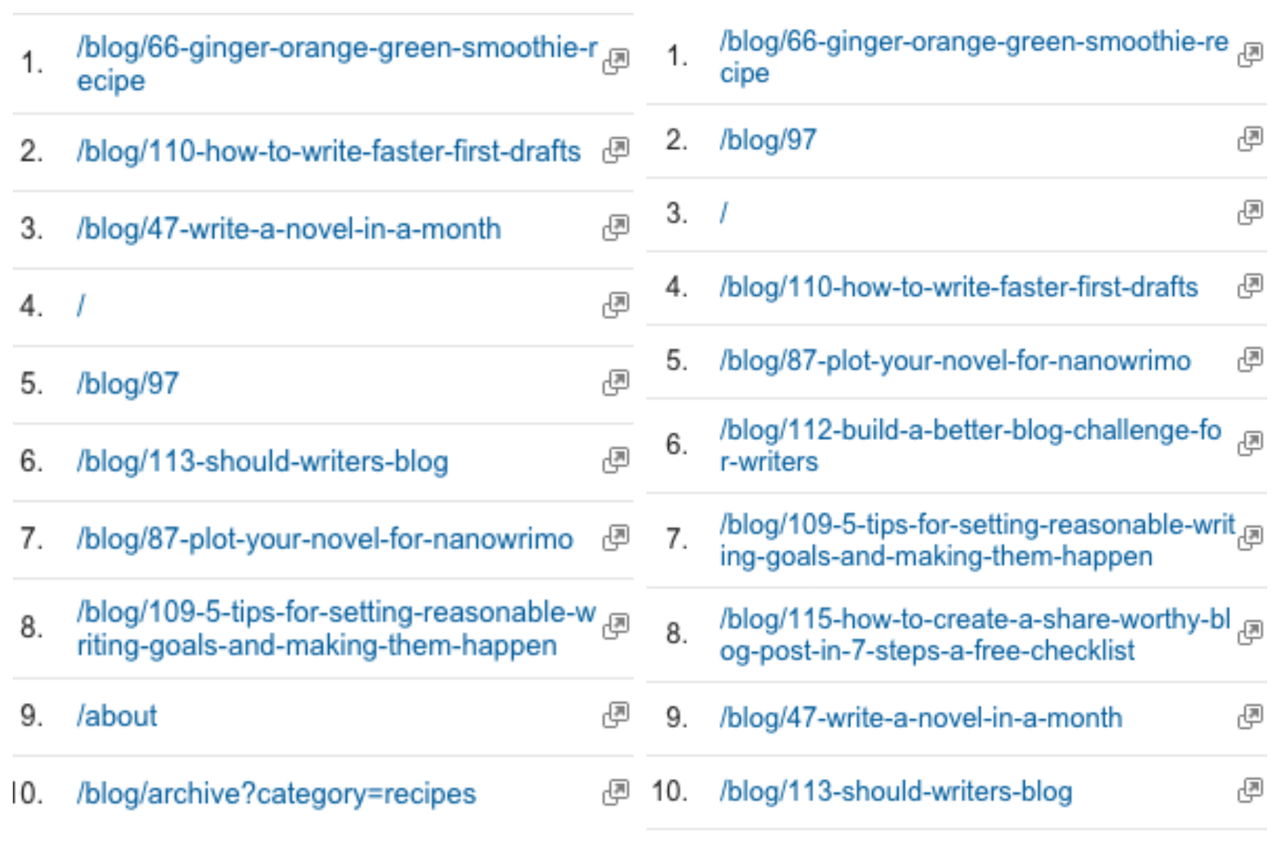Click external link icon beside left /blog/110-how-to-write-faster-first-drafts
Screen dimensions: 1280x845
coord(616,151)
